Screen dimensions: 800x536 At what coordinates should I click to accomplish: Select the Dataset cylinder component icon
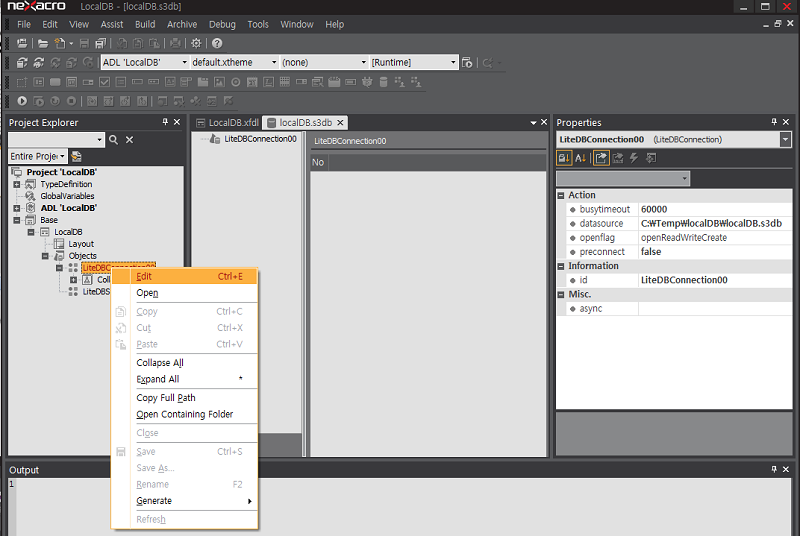click(x=384, y=82)
